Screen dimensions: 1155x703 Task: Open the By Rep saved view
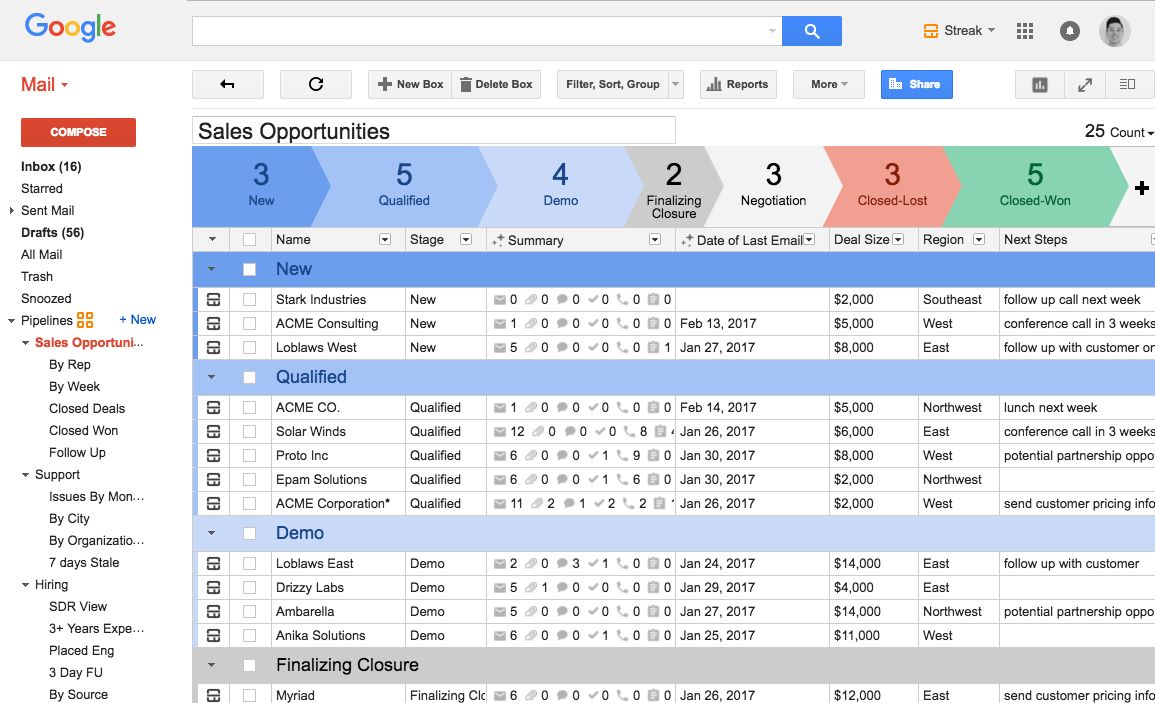click(x=70, y=364)
